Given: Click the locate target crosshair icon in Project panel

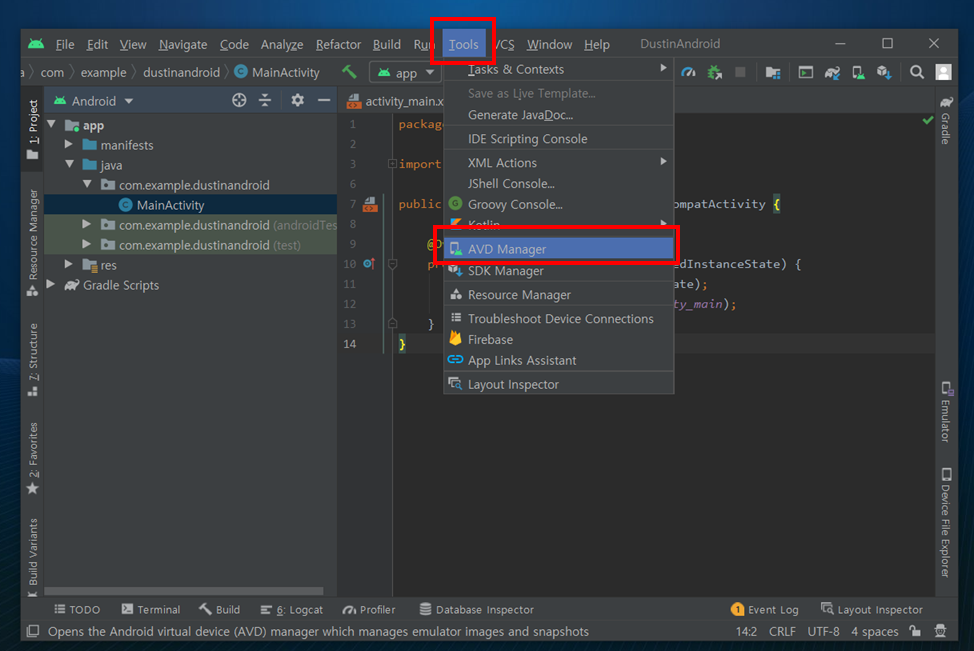Looking at the screenshot, I should pos(239,100).
